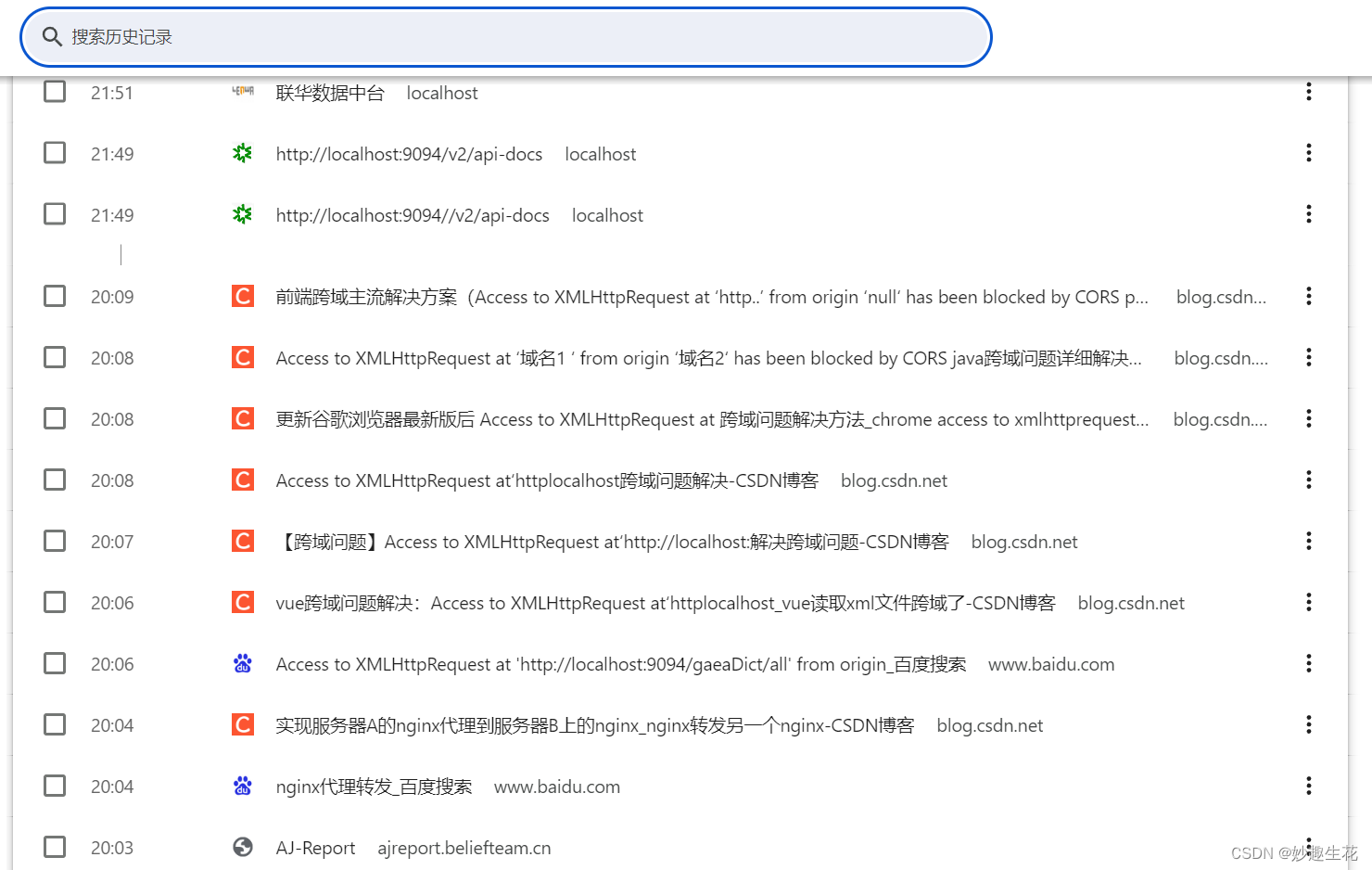This screenshot has width=1372, height=870.
Task: Click the Baidu icon beside the nginx search entry
Action: [242, 786]
